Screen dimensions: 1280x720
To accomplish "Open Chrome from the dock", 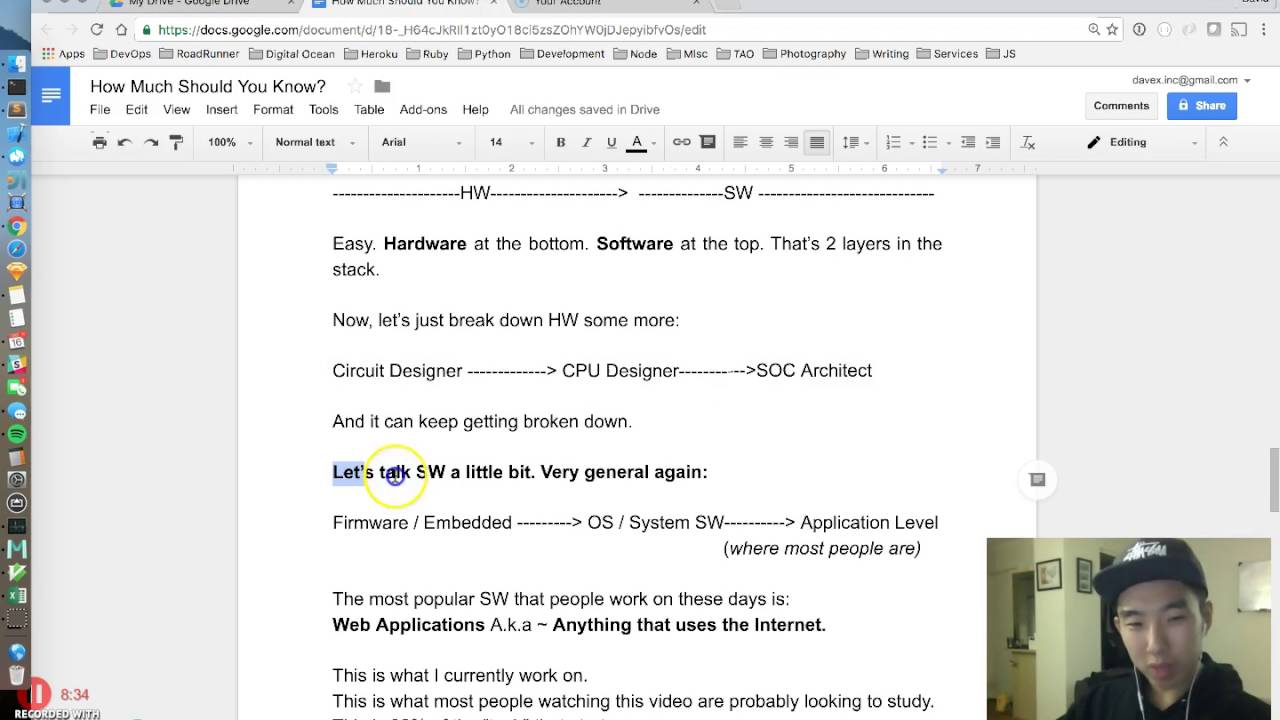I will coord(16,226).
